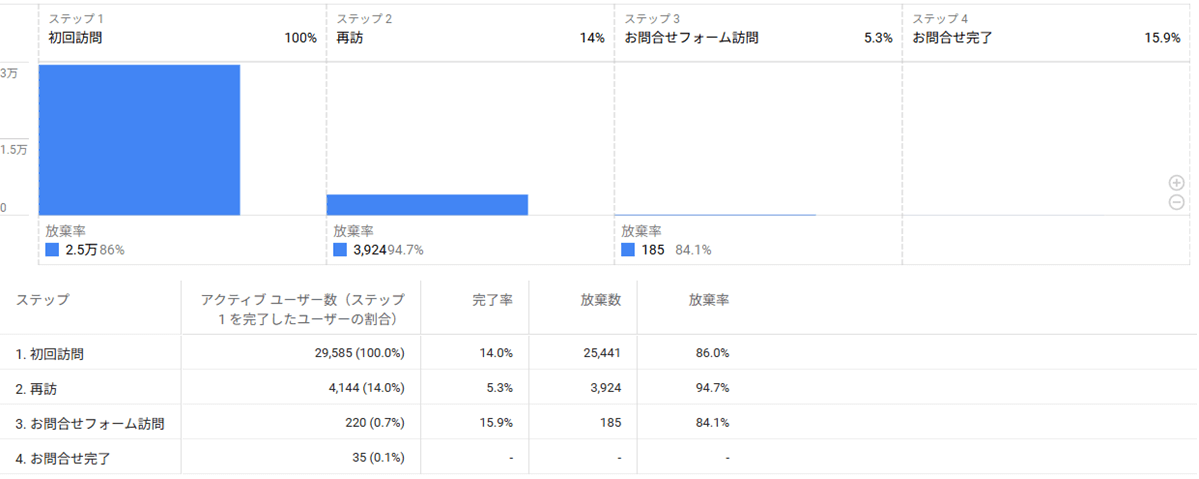Image resolution: width=1199 pixels, height=479 pixels.
Task: Click the 完了率 column header
Action: click(493, 300)
